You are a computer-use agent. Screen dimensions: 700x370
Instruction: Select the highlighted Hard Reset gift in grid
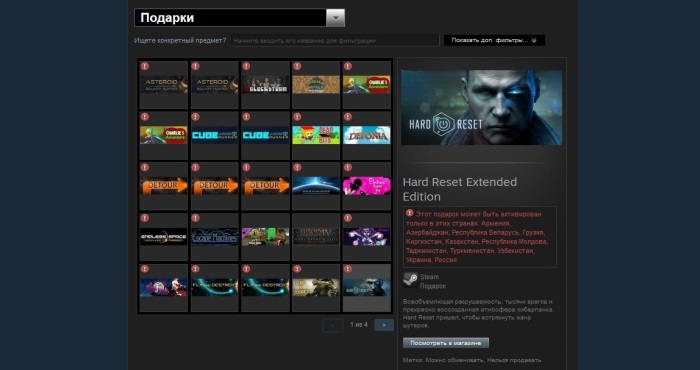(x=367, y=288)
